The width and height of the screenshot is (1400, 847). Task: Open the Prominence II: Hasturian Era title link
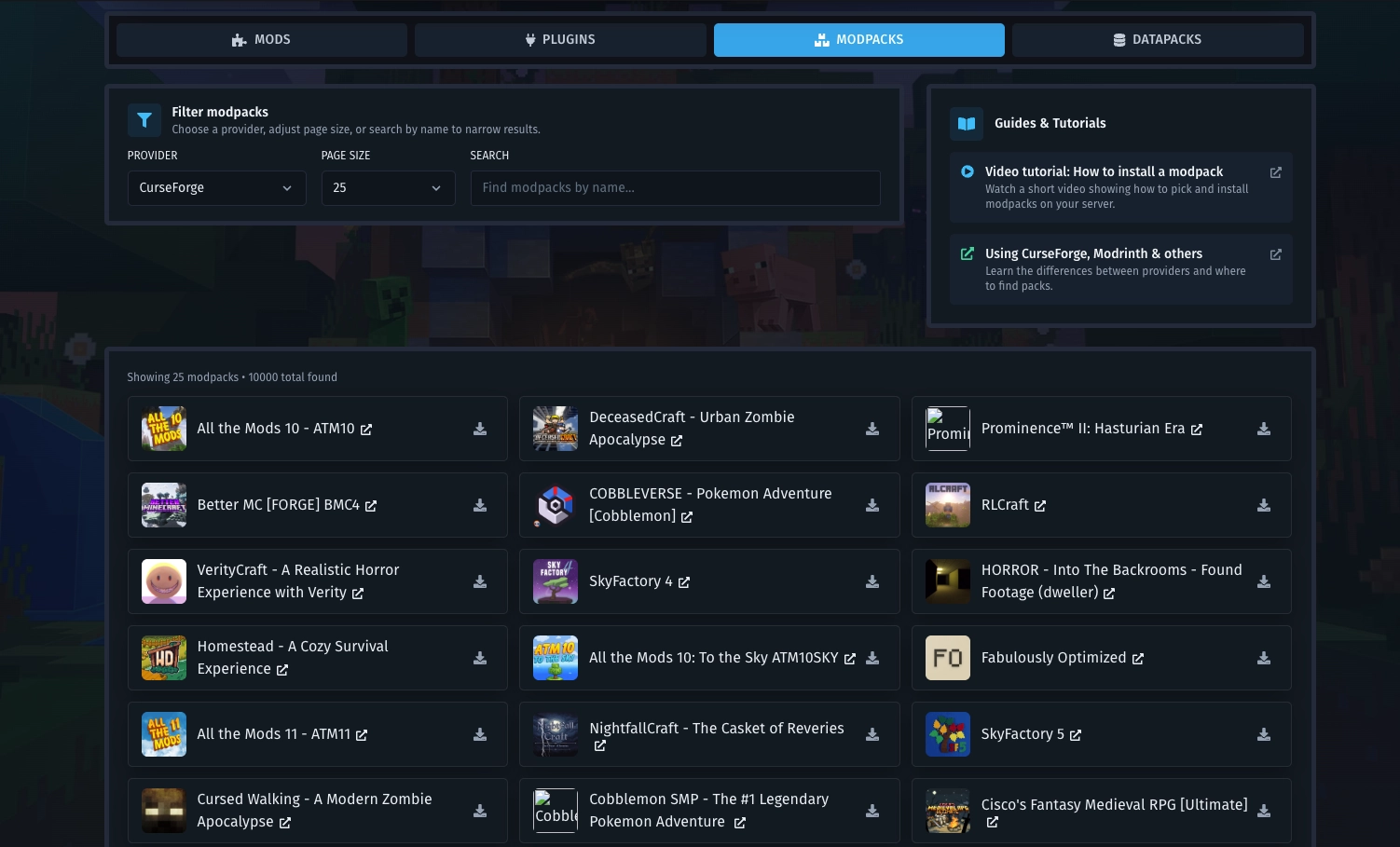[x=1083, y=429]
